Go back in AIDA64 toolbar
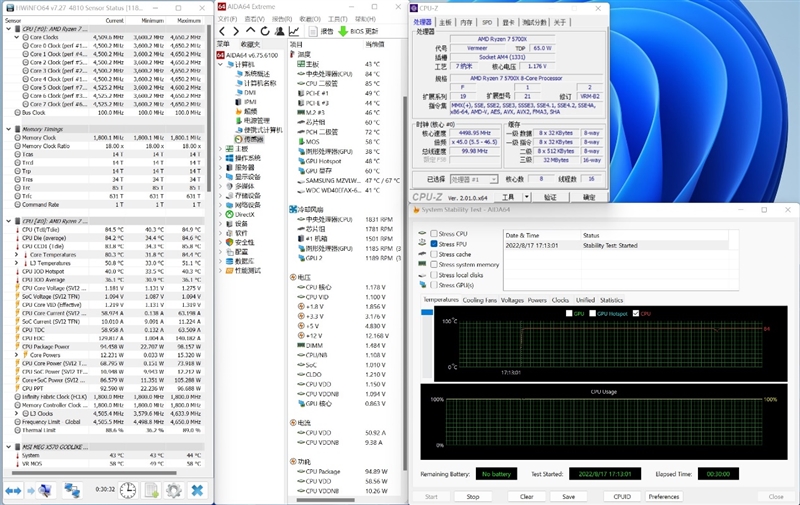 pyautogui.click(x=222, y=32)
